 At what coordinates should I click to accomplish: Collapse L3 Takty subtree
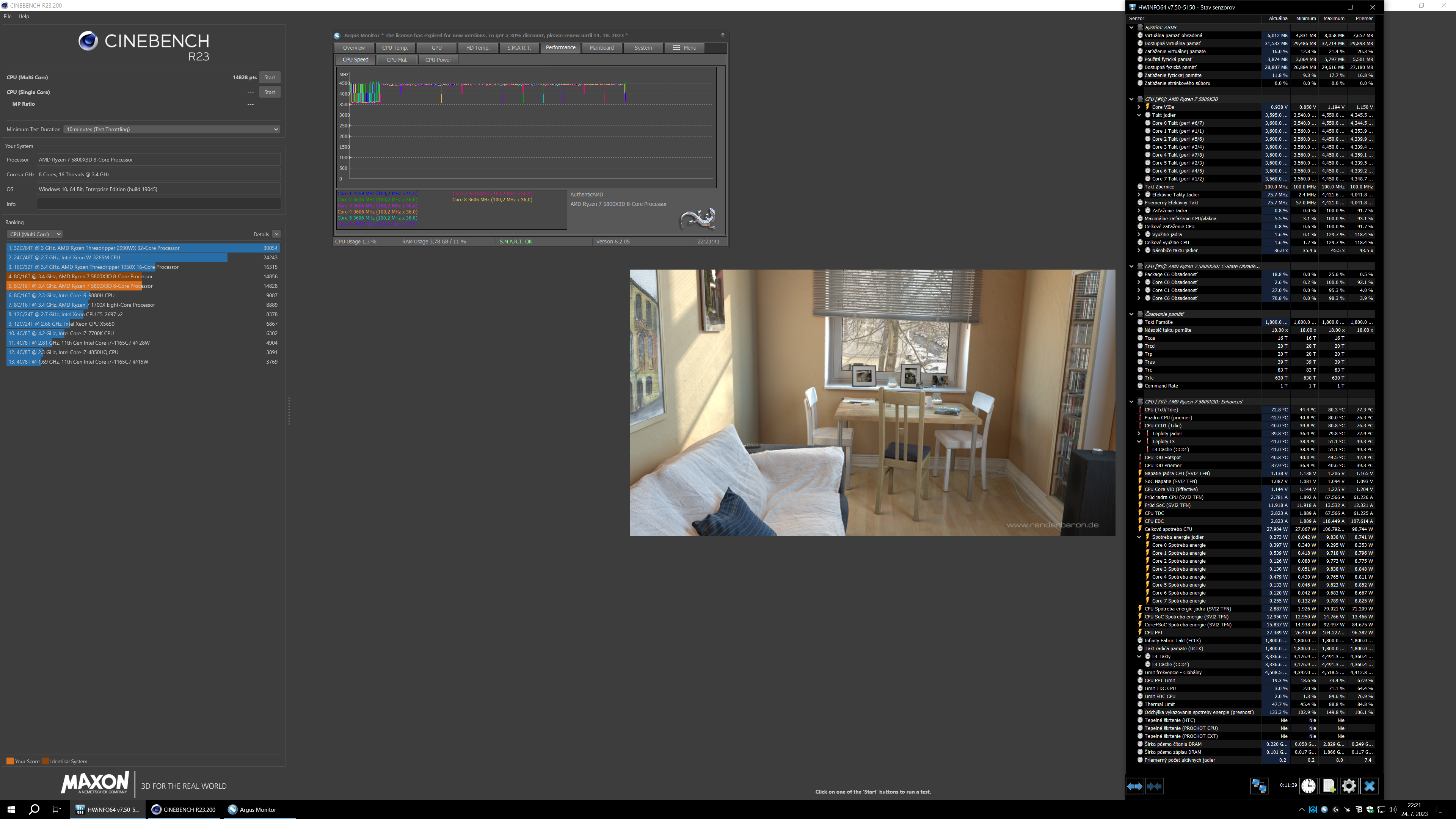(1139, 657)
